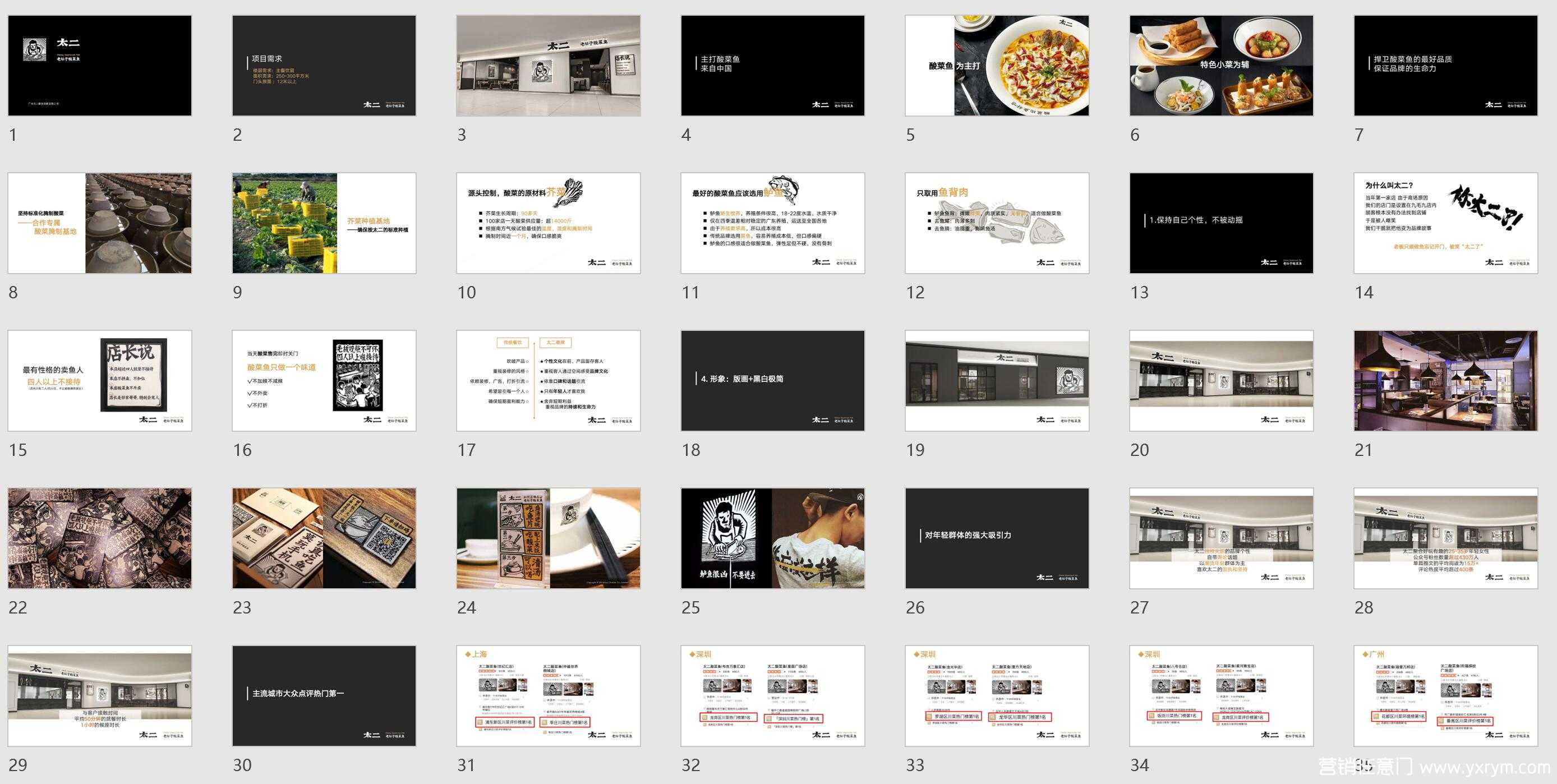Select slide 13 保持自己个性，不被动摇

pyautogui.click(x=1222, y=223)
